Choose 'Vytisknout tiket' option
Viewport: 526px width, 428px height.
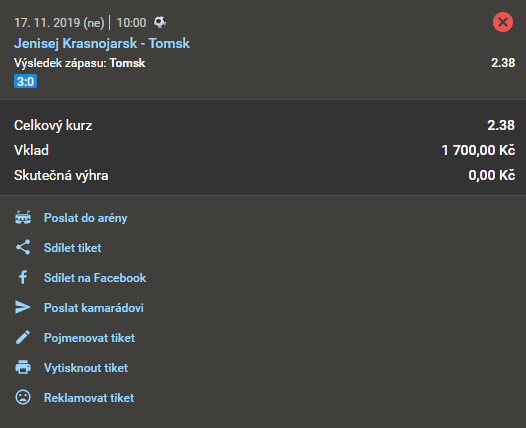[x=86, y=368]
